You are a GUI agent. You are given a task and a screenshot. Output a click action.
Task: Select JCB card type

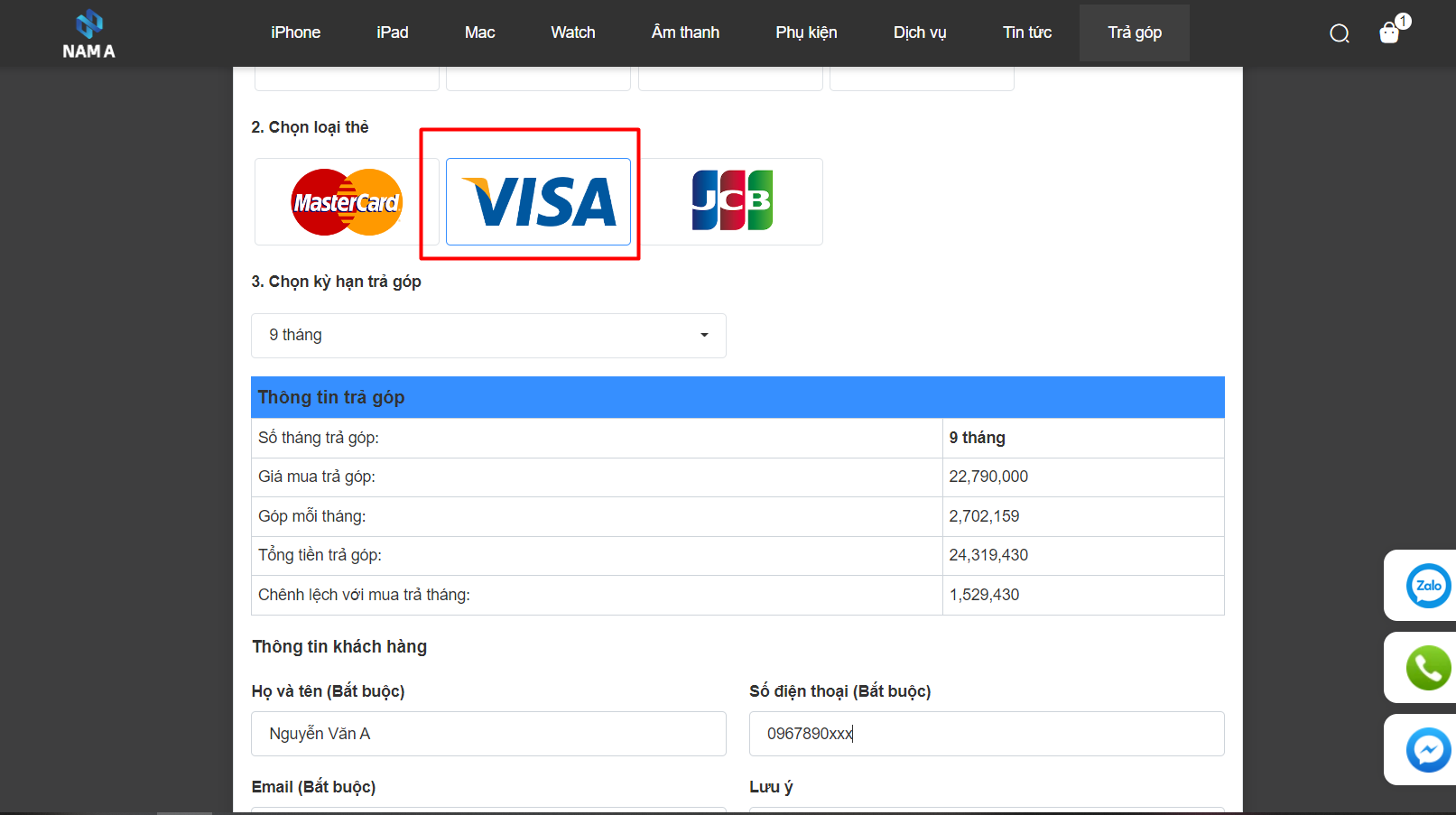(x=731, y=202)
